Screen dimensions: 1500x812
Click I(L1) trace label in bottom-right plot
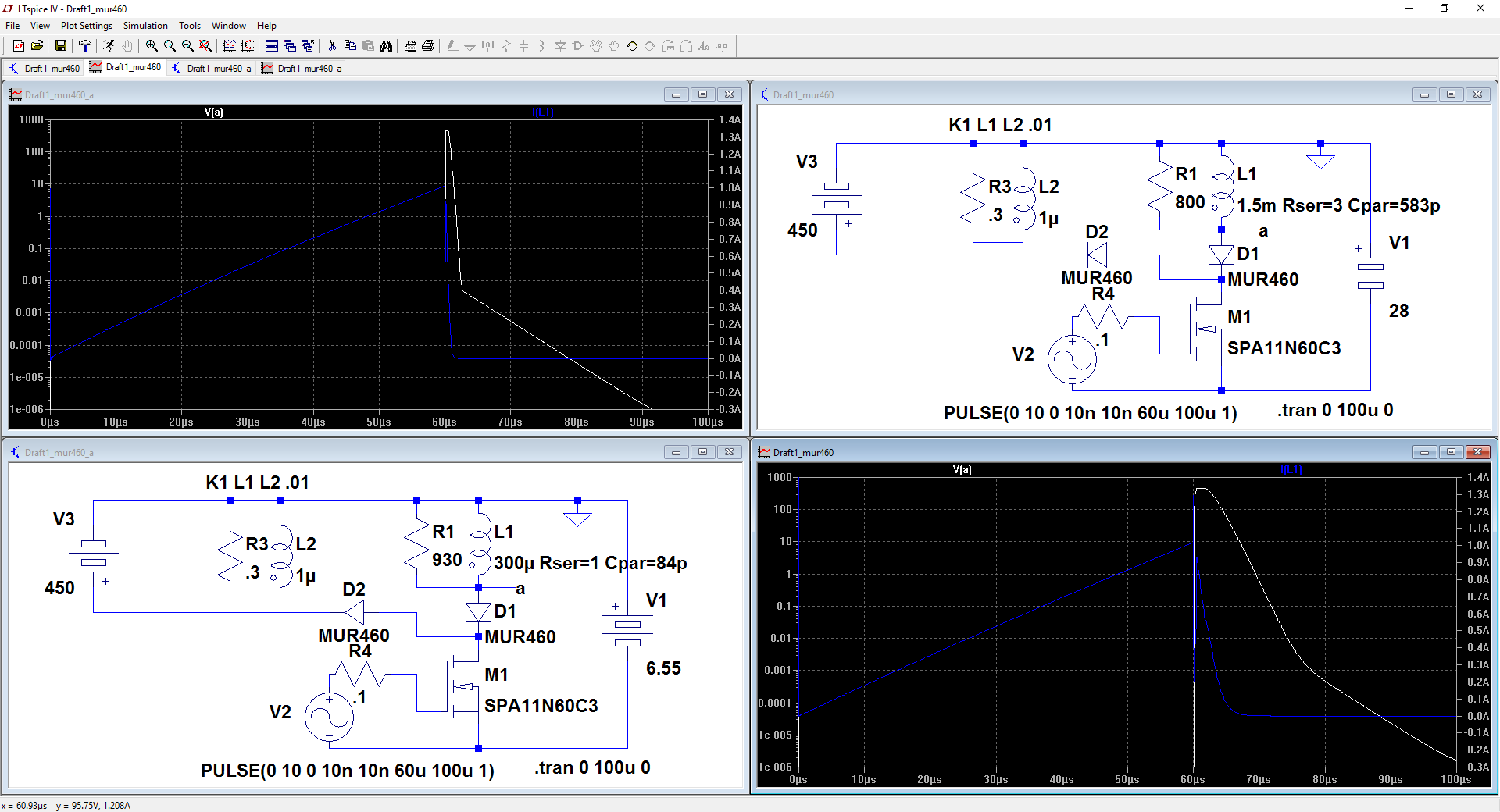tap(1291, 470)
